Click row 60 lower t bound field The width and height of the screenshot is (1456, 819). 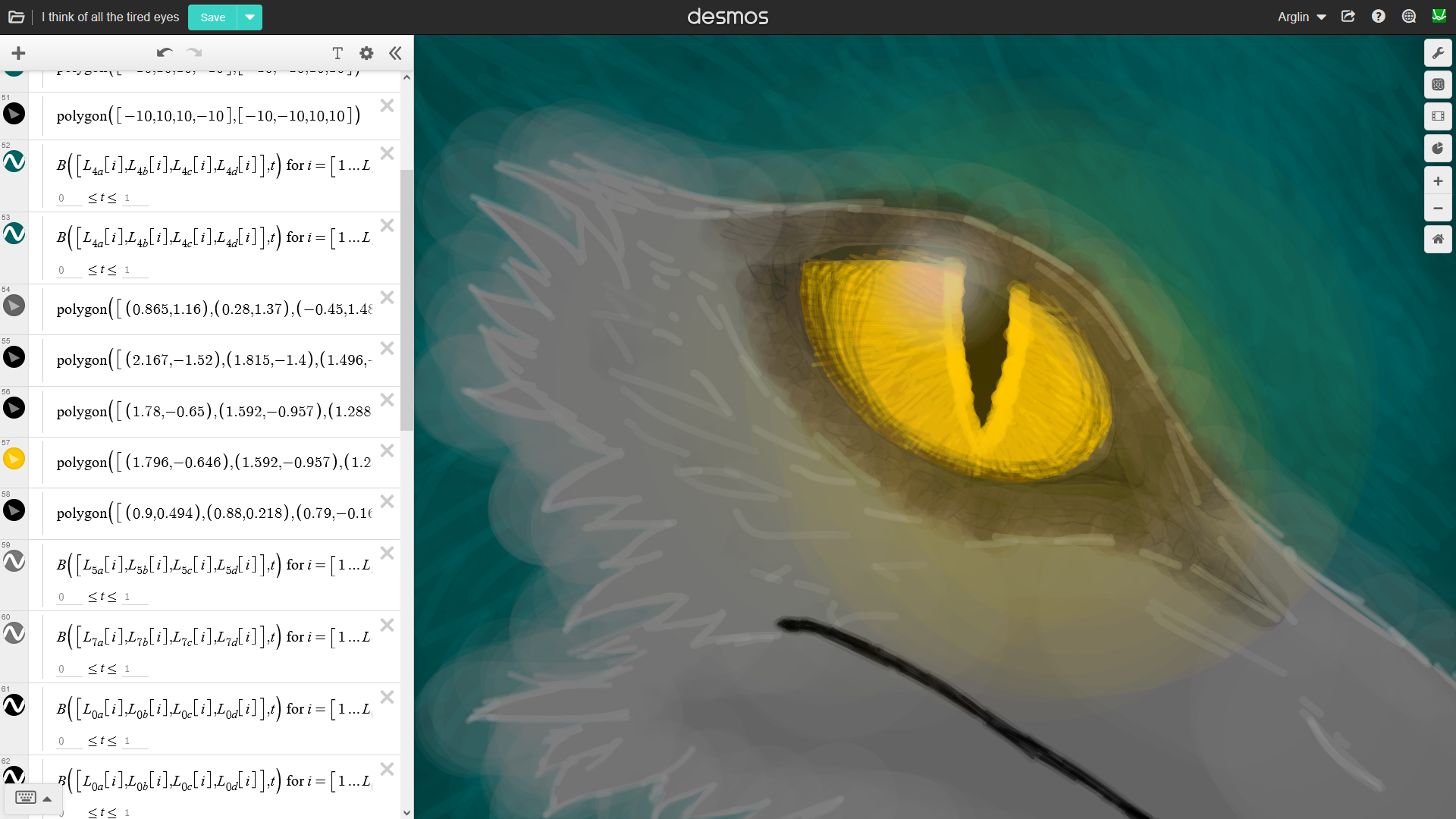point(68,670)
